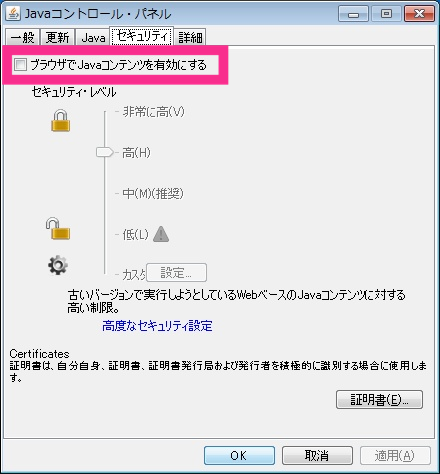Open the 更新 tab
The height and width of the screenshot is (474, 440).
point(57,37)
